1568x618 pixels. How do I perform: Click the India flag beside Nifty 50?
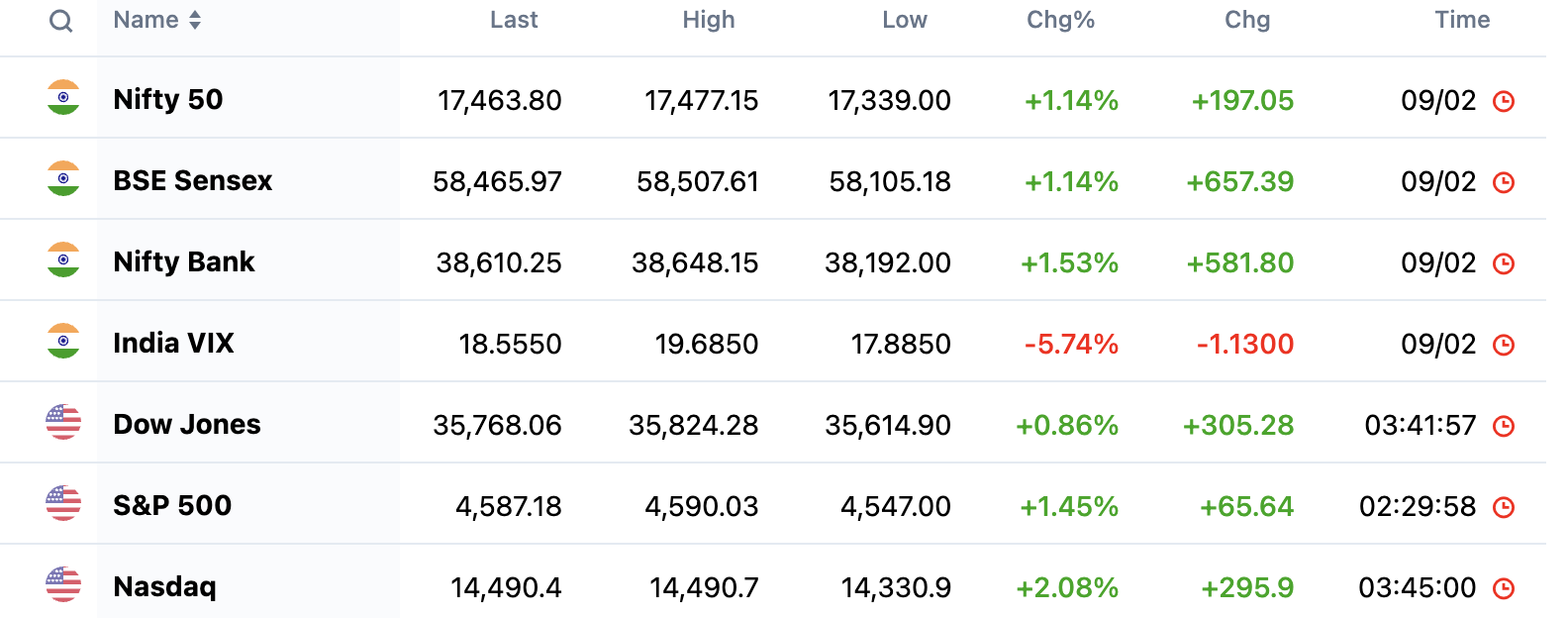(63, 98)
